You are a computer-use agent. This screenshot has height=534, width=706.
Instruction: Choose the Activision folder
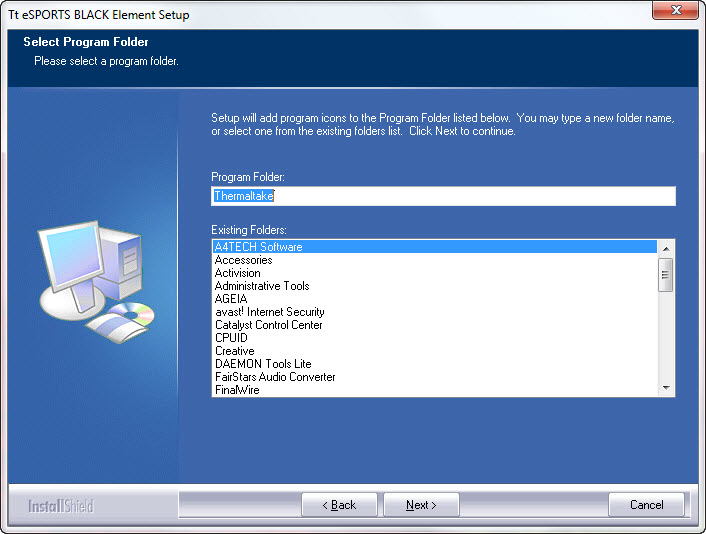[x=434, y=273]
